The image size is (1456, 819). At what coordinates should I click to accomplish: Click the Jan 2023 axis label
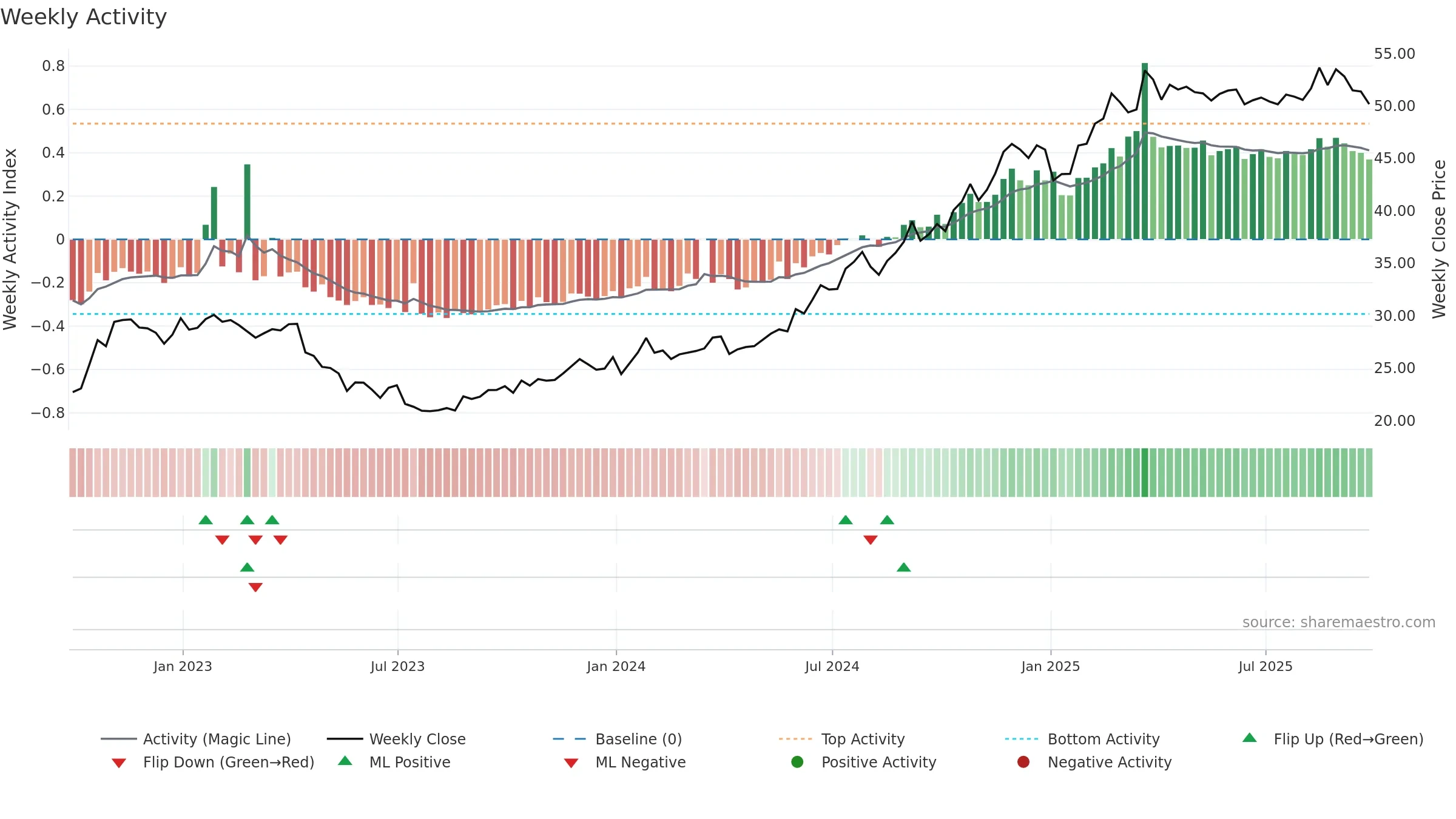pyautogui.click(x=183, y=666)
